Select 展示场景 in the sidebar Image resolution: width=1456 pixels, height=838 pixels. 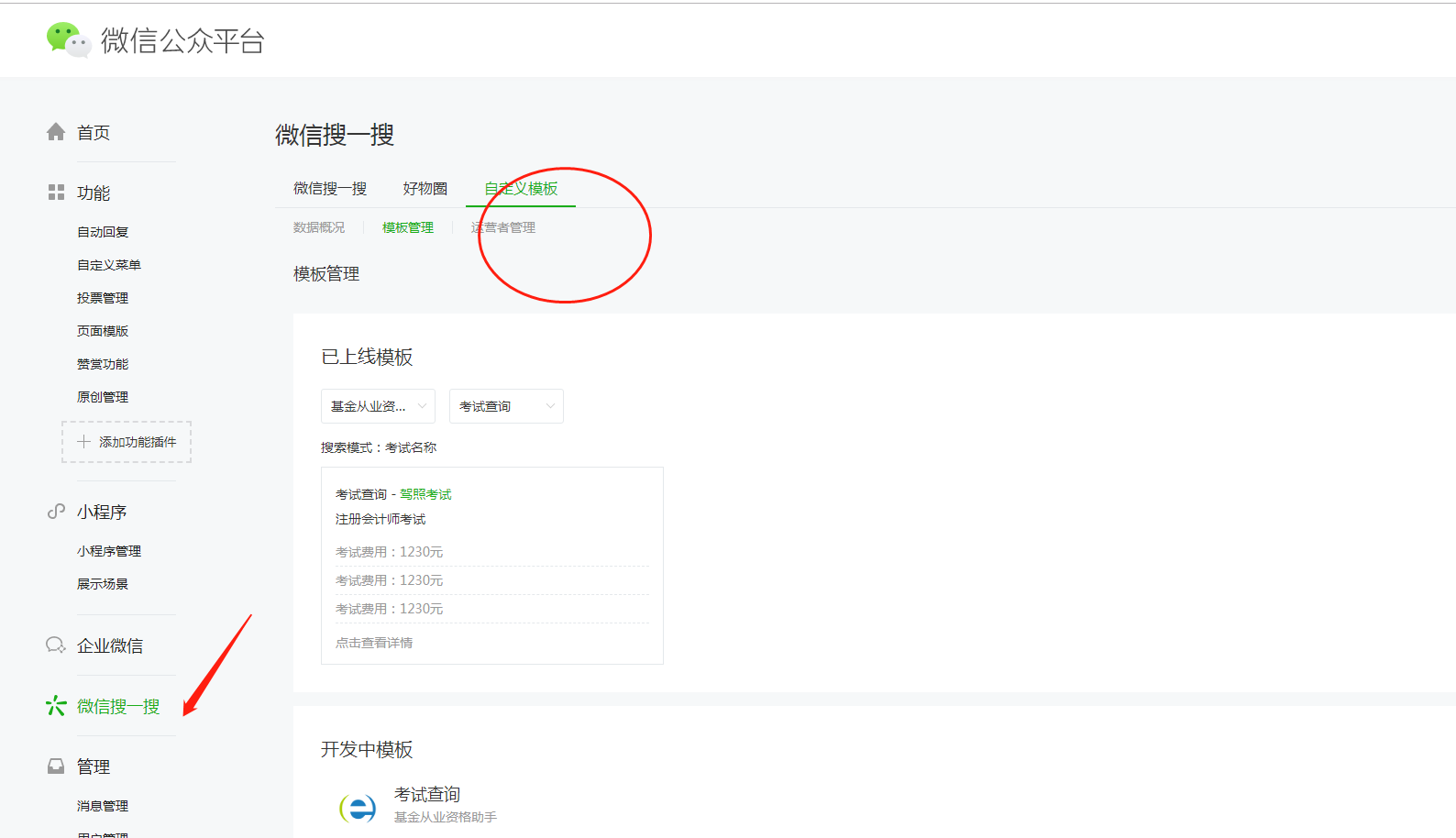pos(103,584)
